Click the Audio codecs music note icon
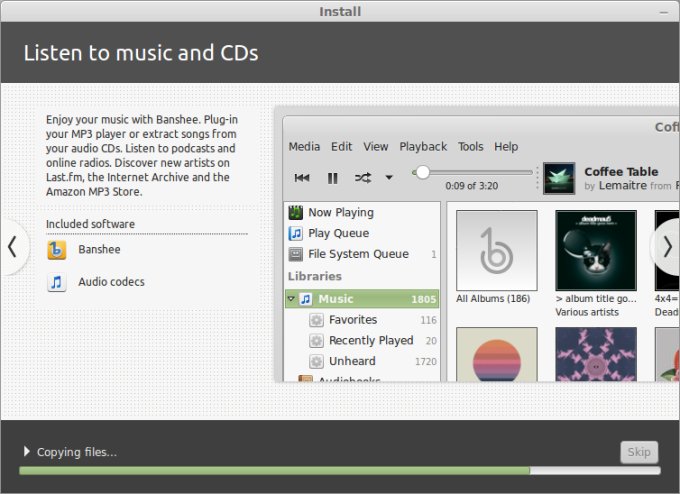The width and height of the screenshot is (680, 494). point(57,282)
